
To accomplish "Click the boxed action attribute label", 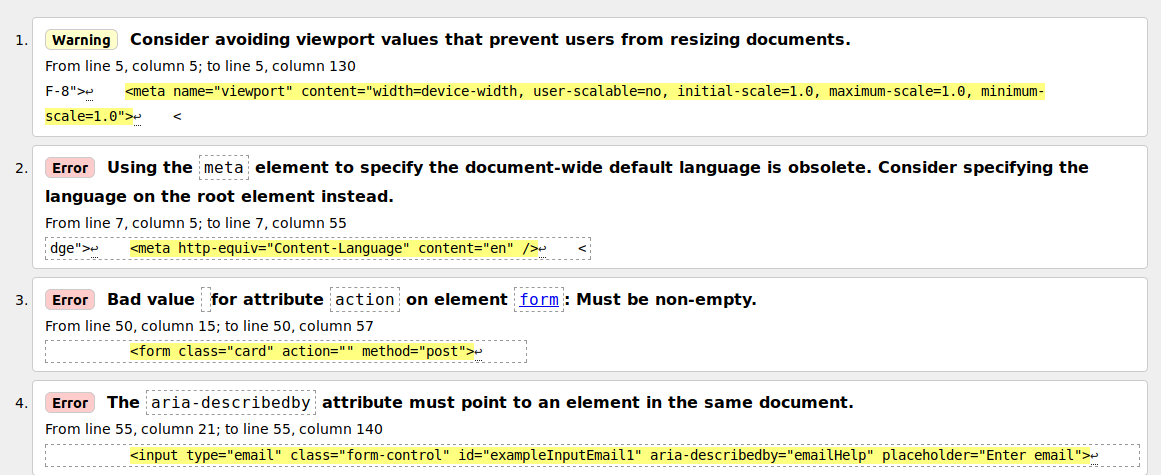I will point(365,299).
